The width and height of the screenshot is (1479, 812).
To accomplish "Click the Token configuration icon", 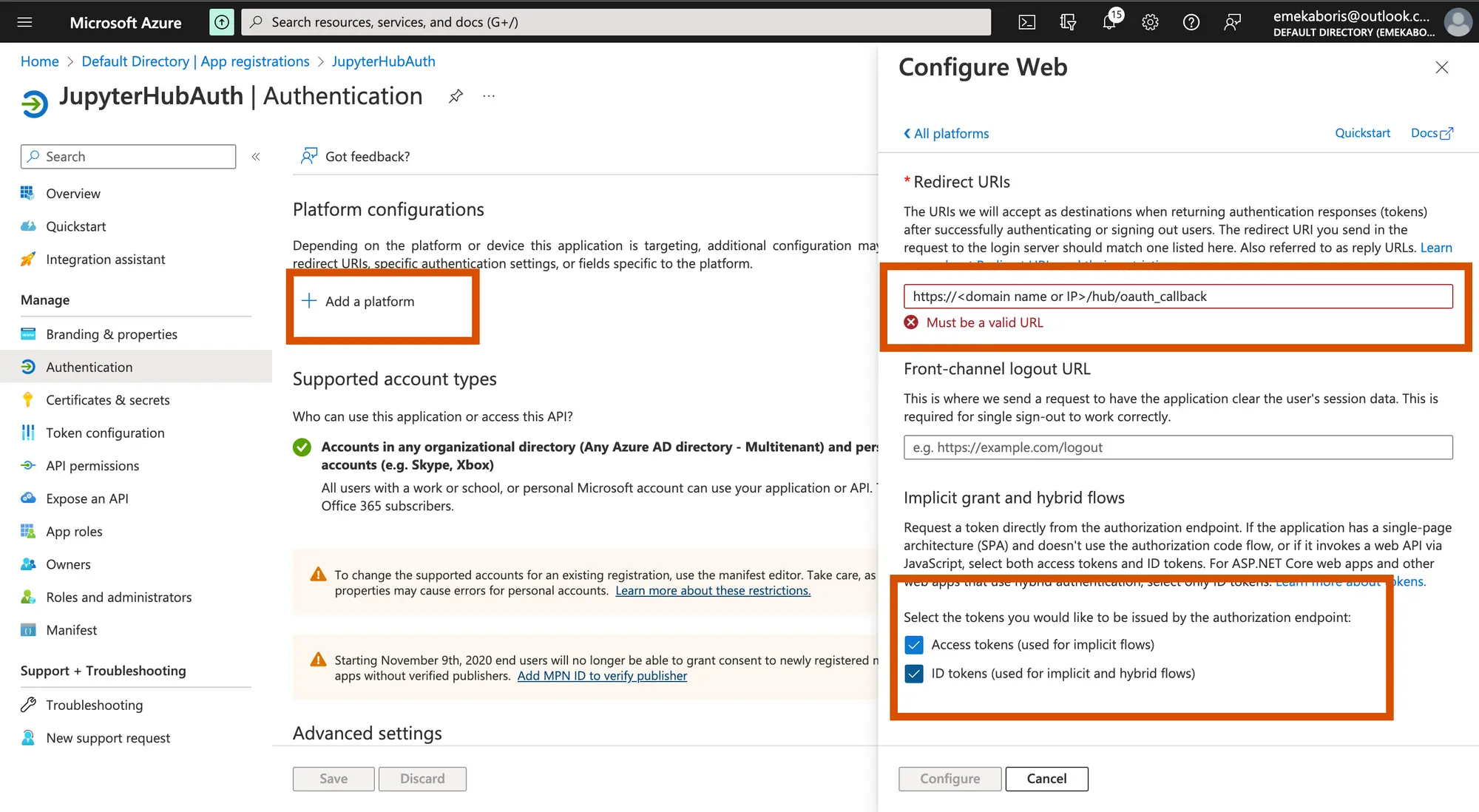I will point(28,433).
